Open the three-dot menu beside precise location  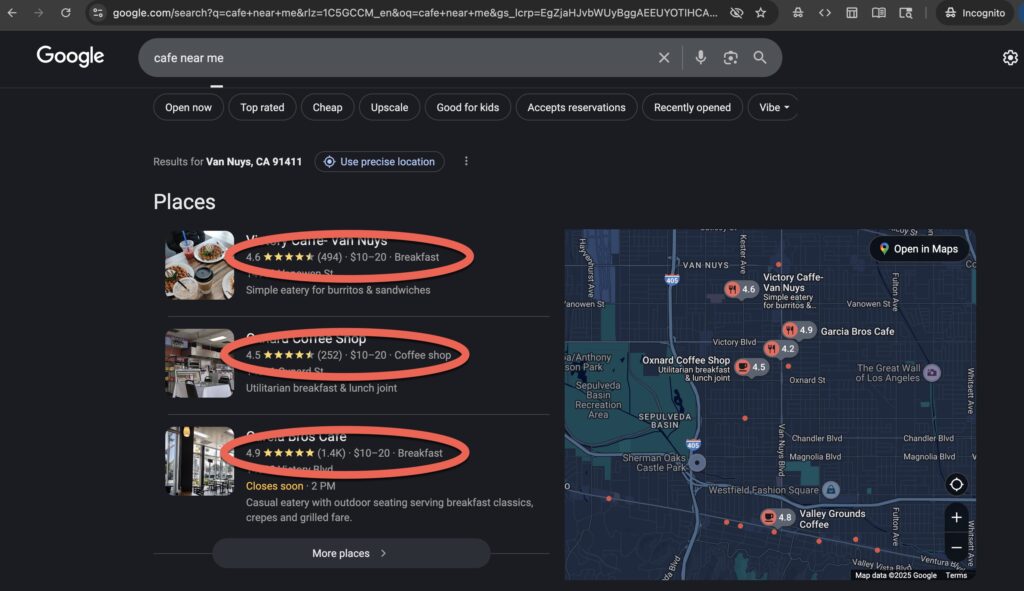tap(466, 161)
